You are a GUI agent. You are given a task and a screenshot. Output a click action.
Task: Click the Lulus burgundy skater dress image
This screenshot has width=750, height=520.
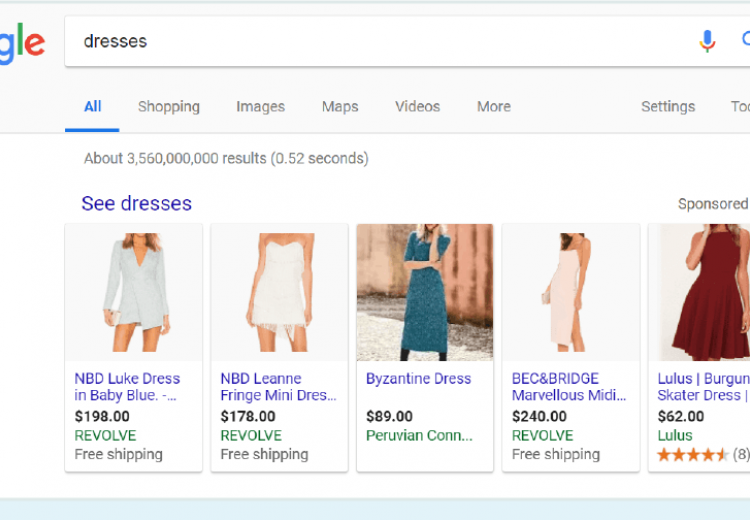tap(700, 292)
